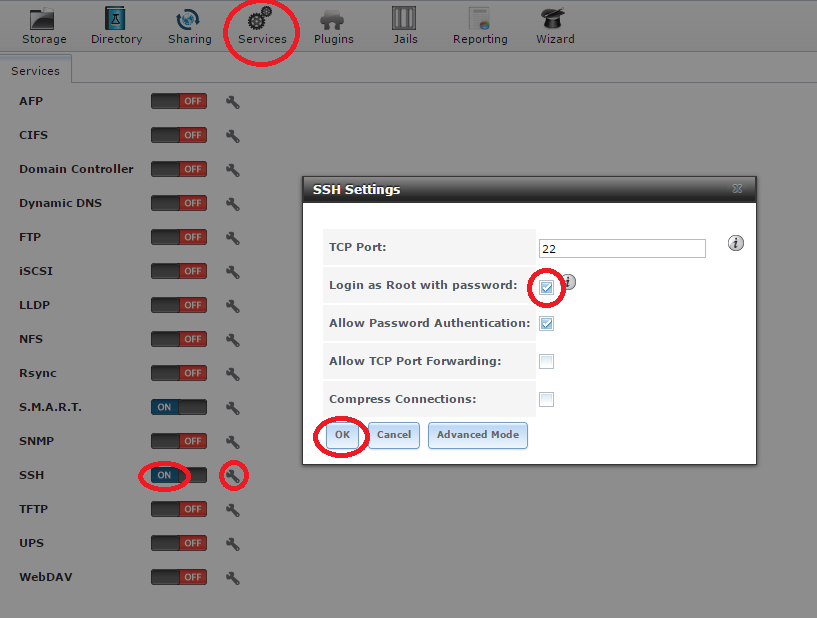This screenshot has width=817, height=618.
Task: Open the Sharing section
Action: [x=189, y=26]
